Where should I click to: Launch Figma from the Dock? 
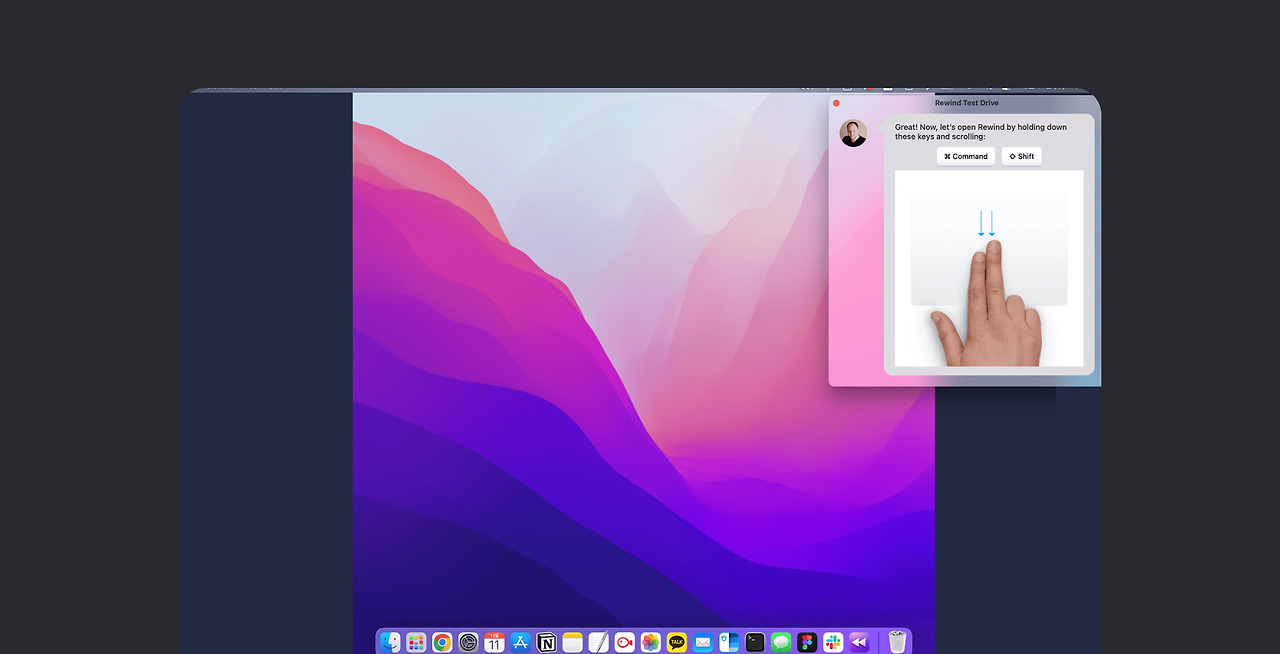[x=807, y=642]
